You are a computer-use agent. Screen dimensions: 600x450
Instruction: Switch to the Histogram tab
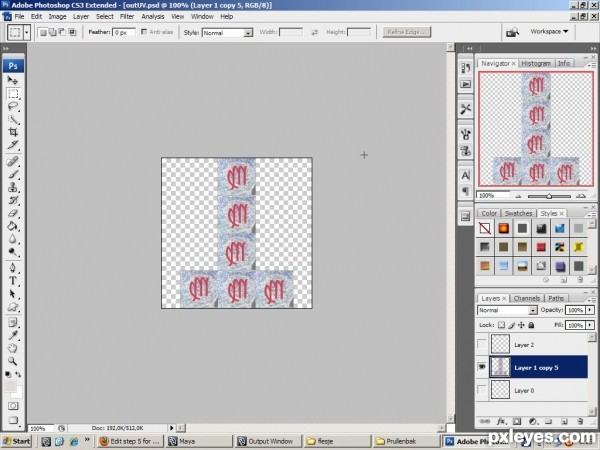coord(536,64)
